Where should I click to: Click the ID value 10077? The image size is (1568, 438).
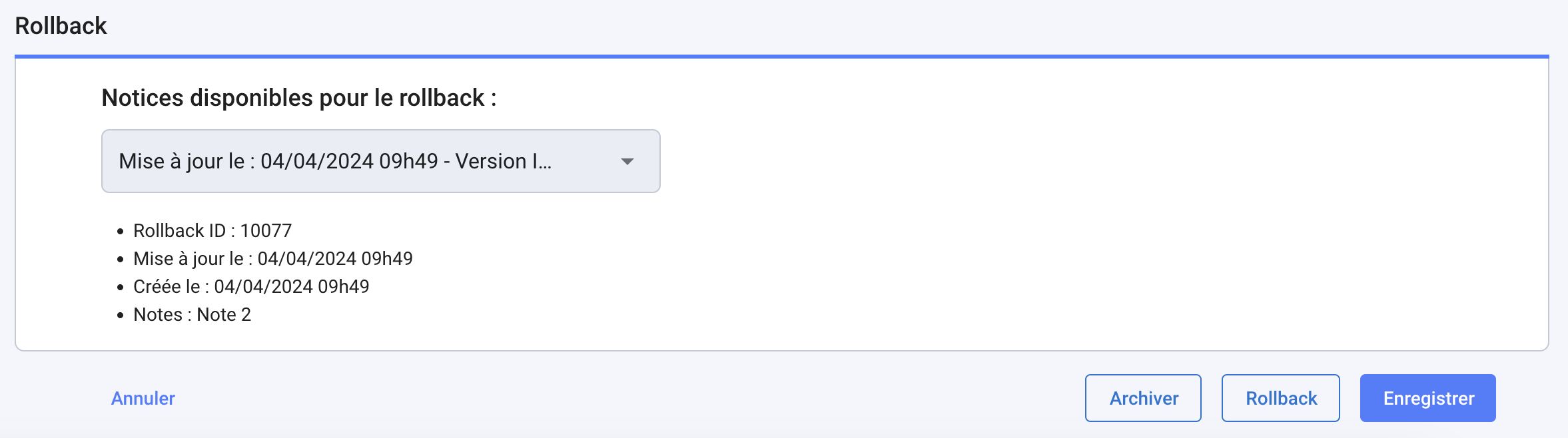click(x=266, y=230)
